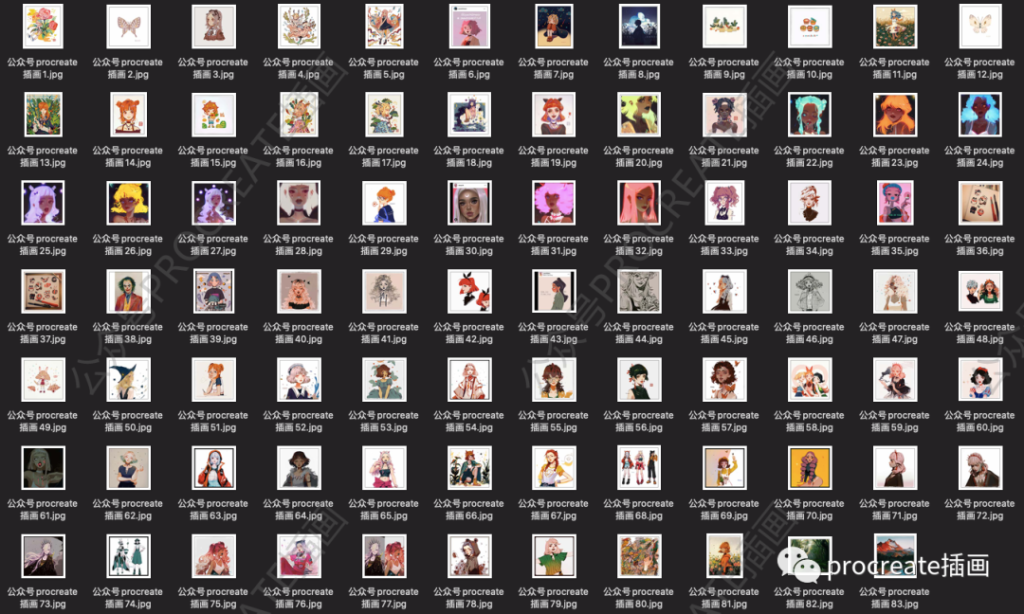Select the 插画 70.jpg yellow background portrait

[809, 467]
